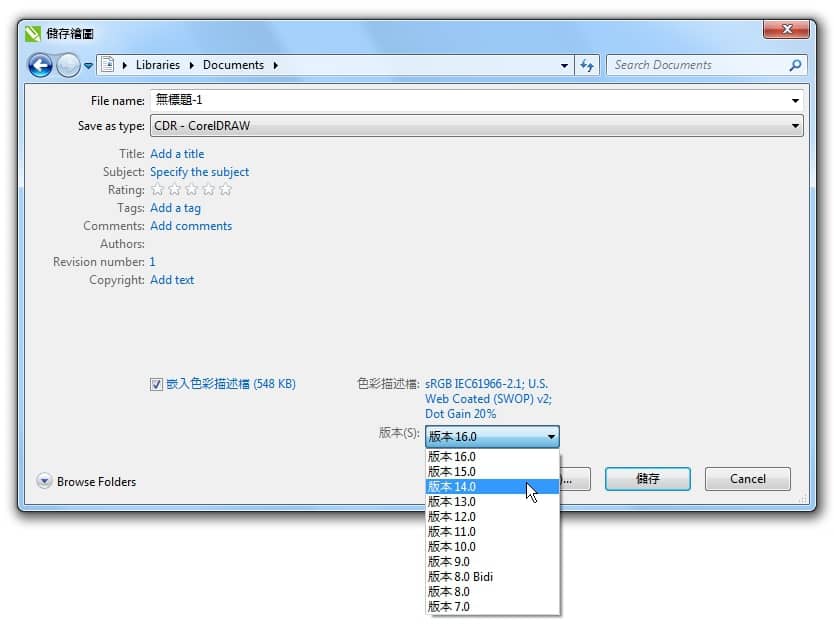Set rating to five stars

click(226, 190)
